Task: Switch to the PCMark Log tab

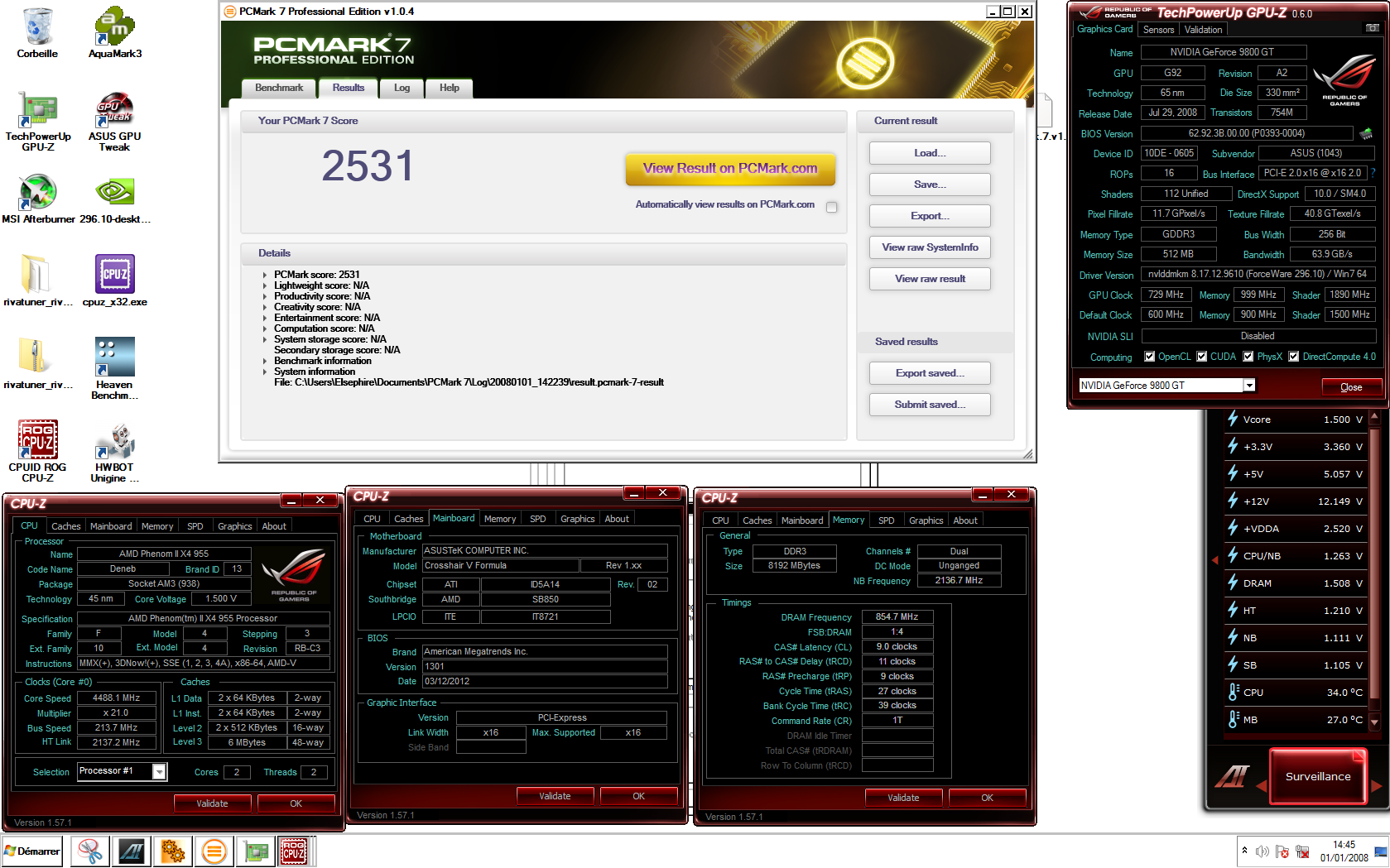Action: pyautogui.click(x=402, y=88)
